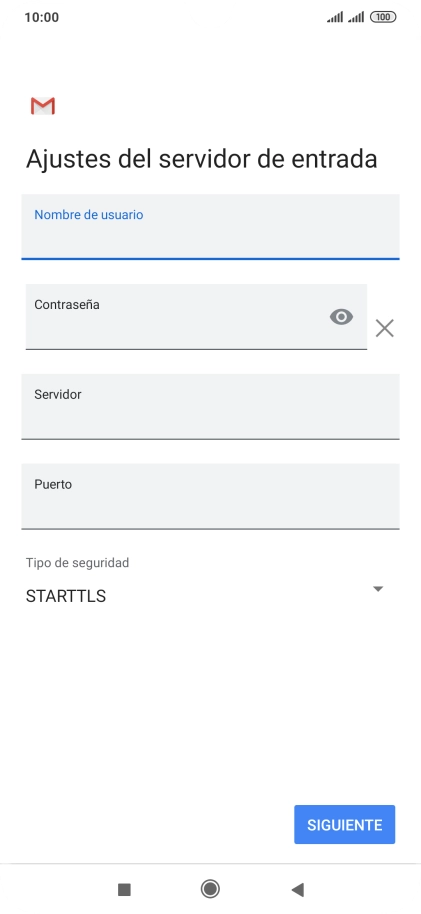Tap the SIGUIENTE button
The height and width of the screenshot is (914, 421).
tap(345, 825)
